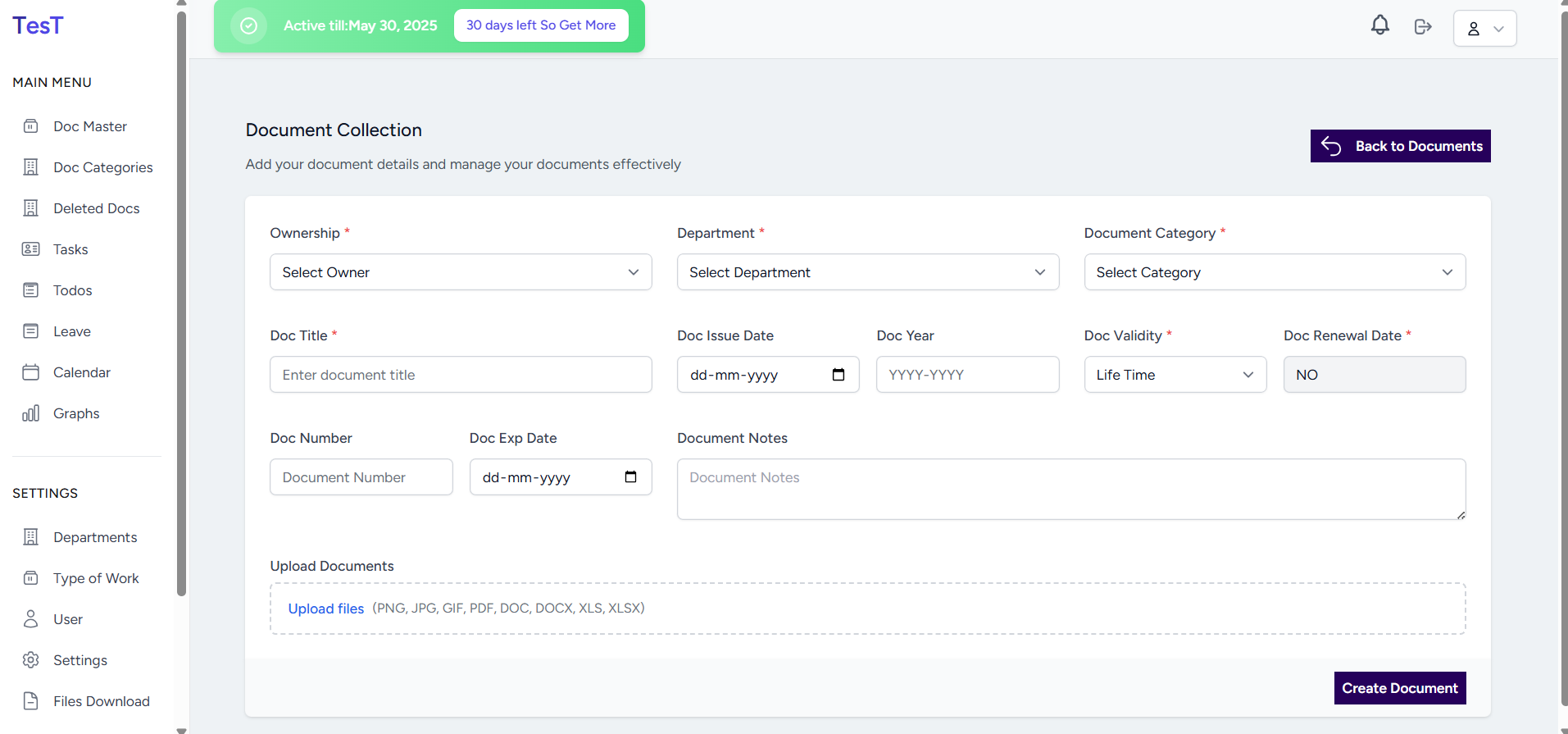The image size is (1568, 734).
Task: Open Files Download menu item
Action: [102, 701]
